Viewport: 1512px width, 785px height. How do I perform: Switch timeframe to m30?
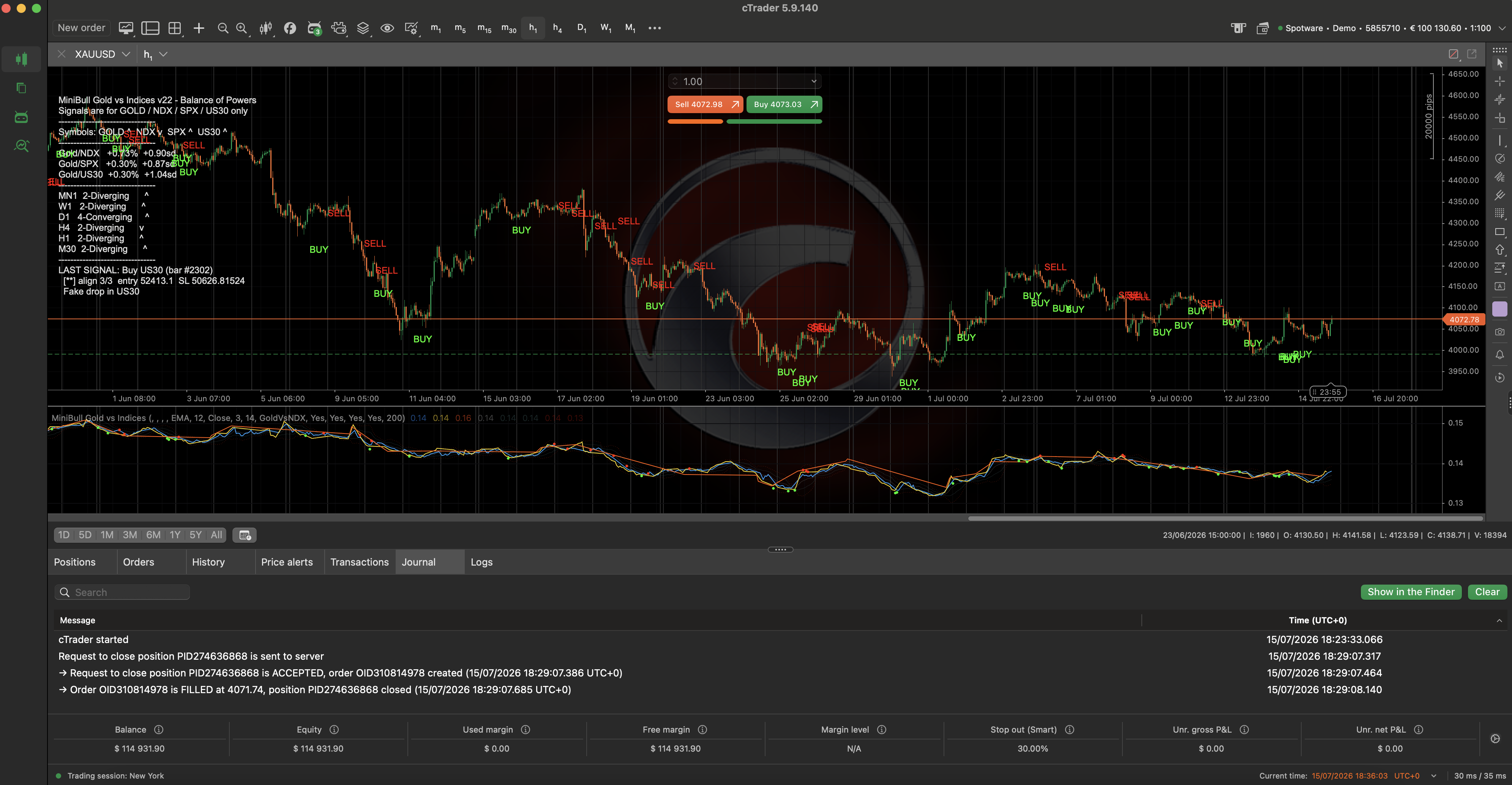(x=508, y=28)
